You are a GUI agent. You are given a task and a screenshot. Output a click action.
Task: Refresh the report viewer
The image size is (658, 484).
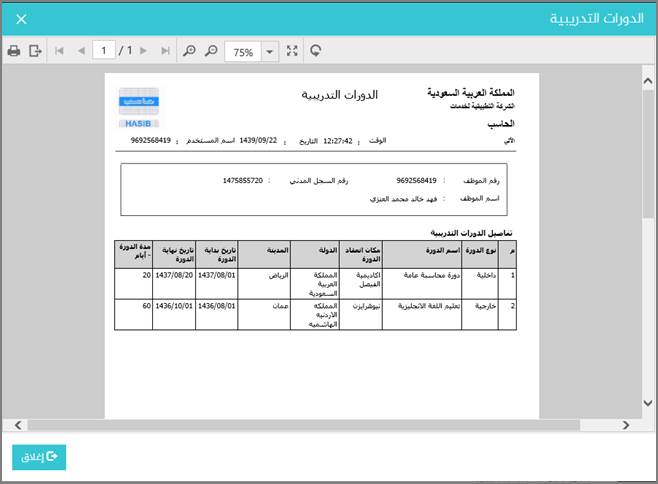316,51
